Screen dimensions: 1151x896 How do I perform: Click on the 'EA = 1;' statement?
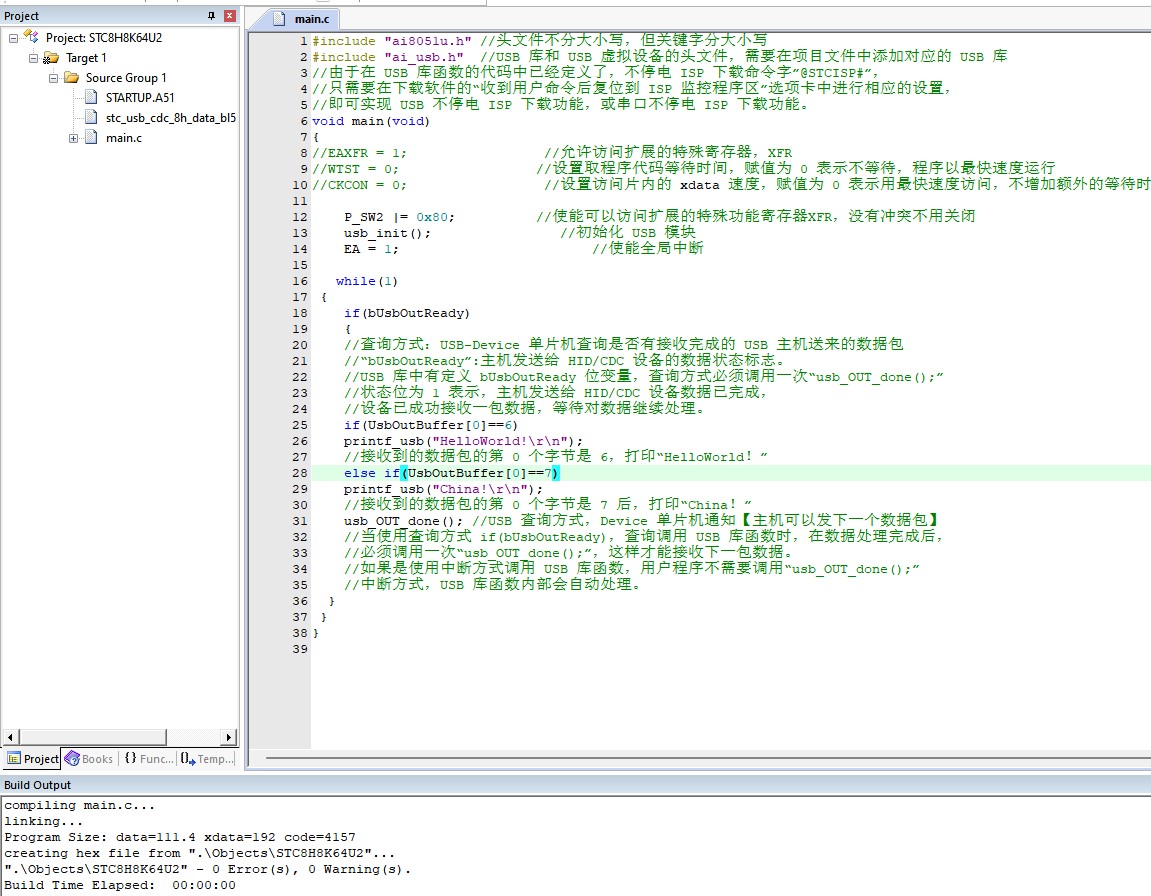[371, 250]
